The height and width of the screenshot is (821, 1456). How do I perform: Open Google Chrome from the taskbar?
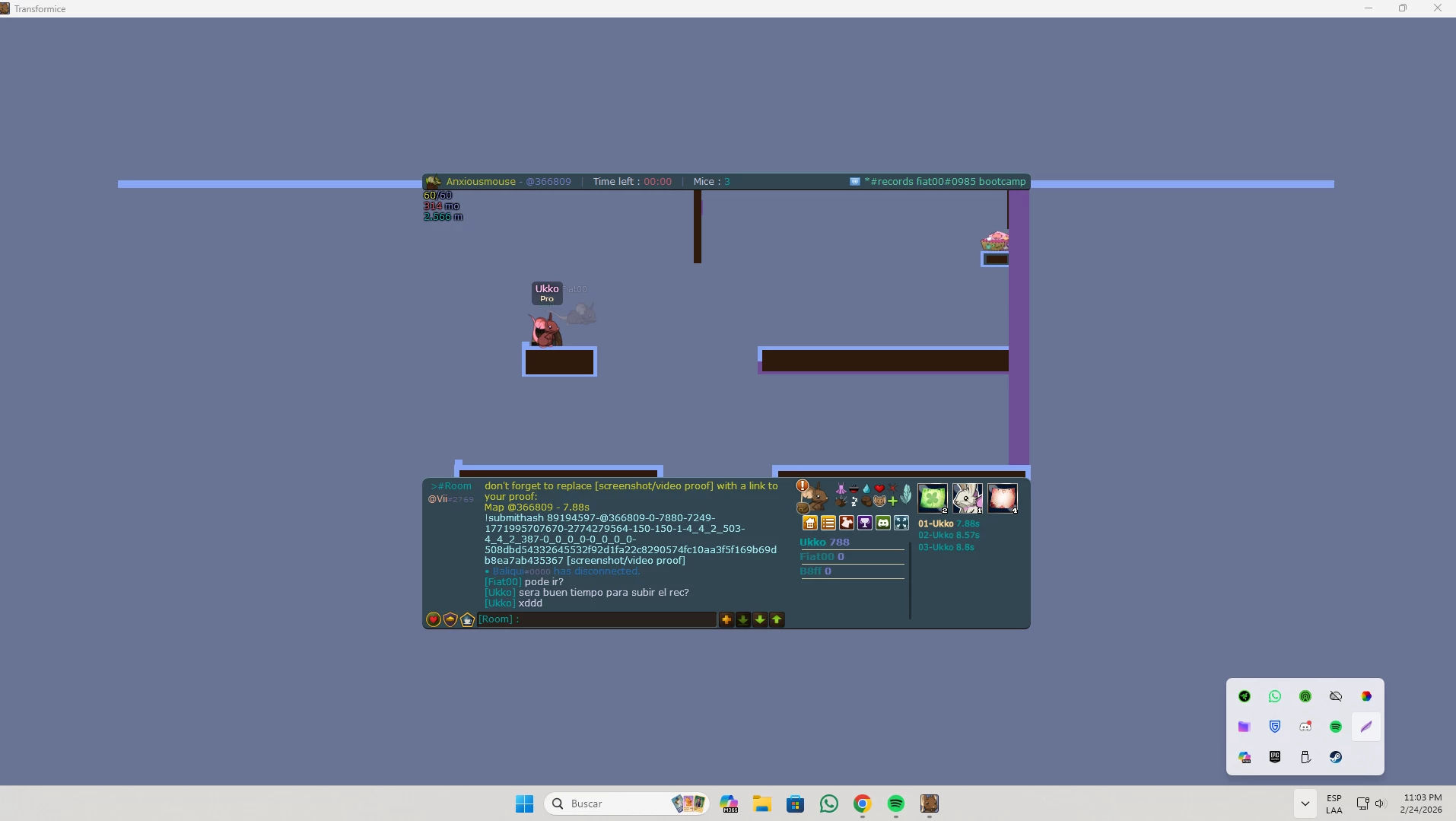coord(862,803)
